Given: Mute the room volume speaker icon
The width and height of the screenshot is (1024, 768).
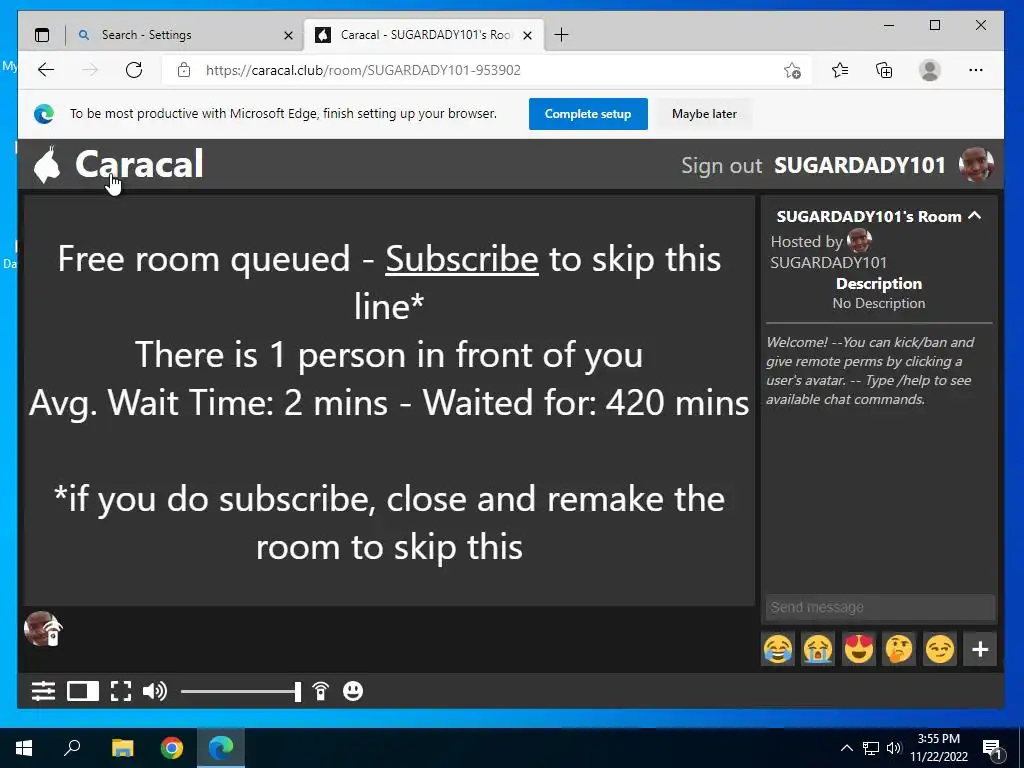Looking at the screenshot, I should pyautogui.click(x=155, y=691).
